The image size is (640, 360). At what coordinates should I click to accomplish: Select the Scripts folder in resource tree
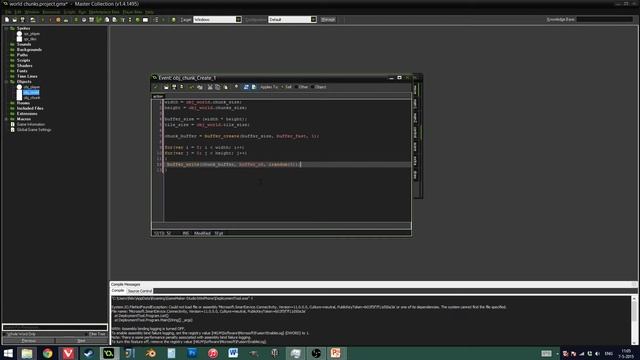(x=23, y=60)
